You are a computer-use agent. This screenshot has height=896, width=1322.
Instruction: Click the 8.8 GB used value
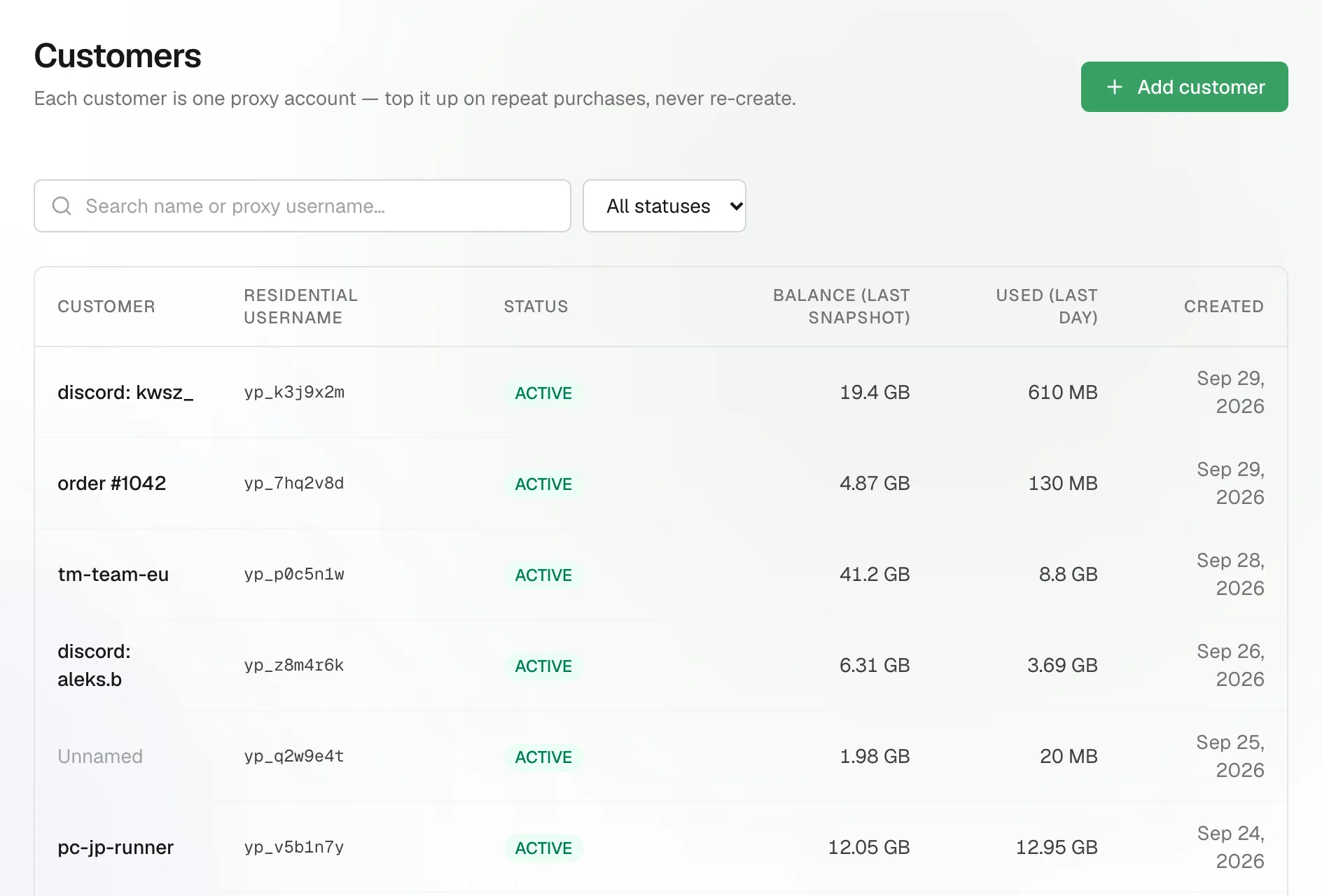[x=1069, y=575]
